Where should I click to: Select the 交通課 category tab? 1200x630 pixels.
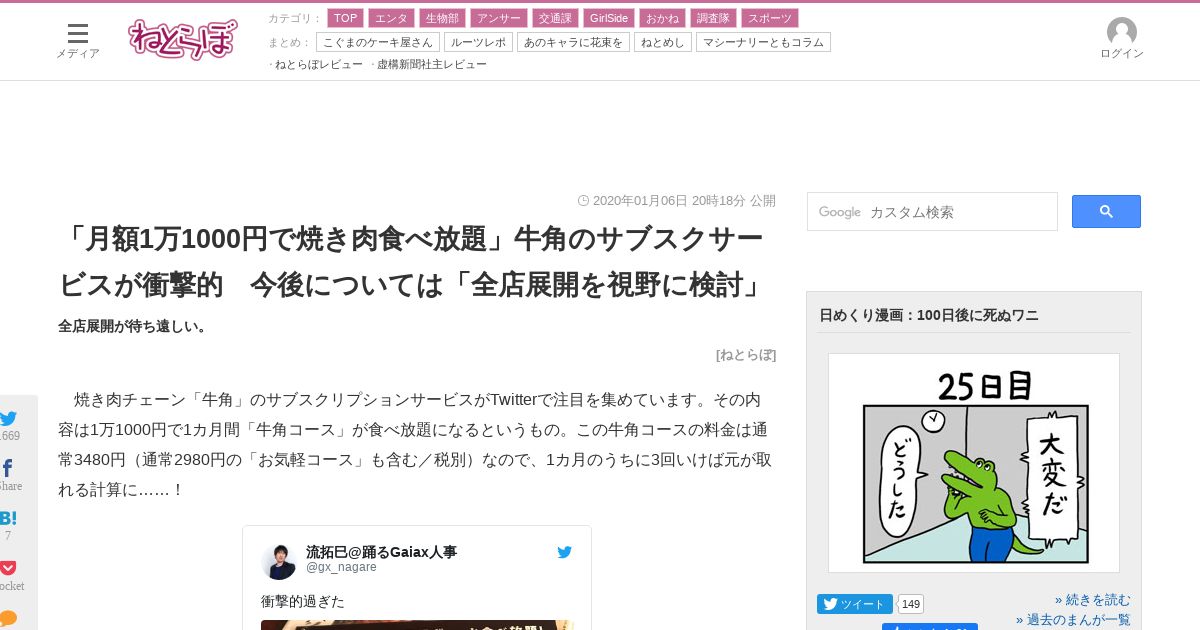554,18
